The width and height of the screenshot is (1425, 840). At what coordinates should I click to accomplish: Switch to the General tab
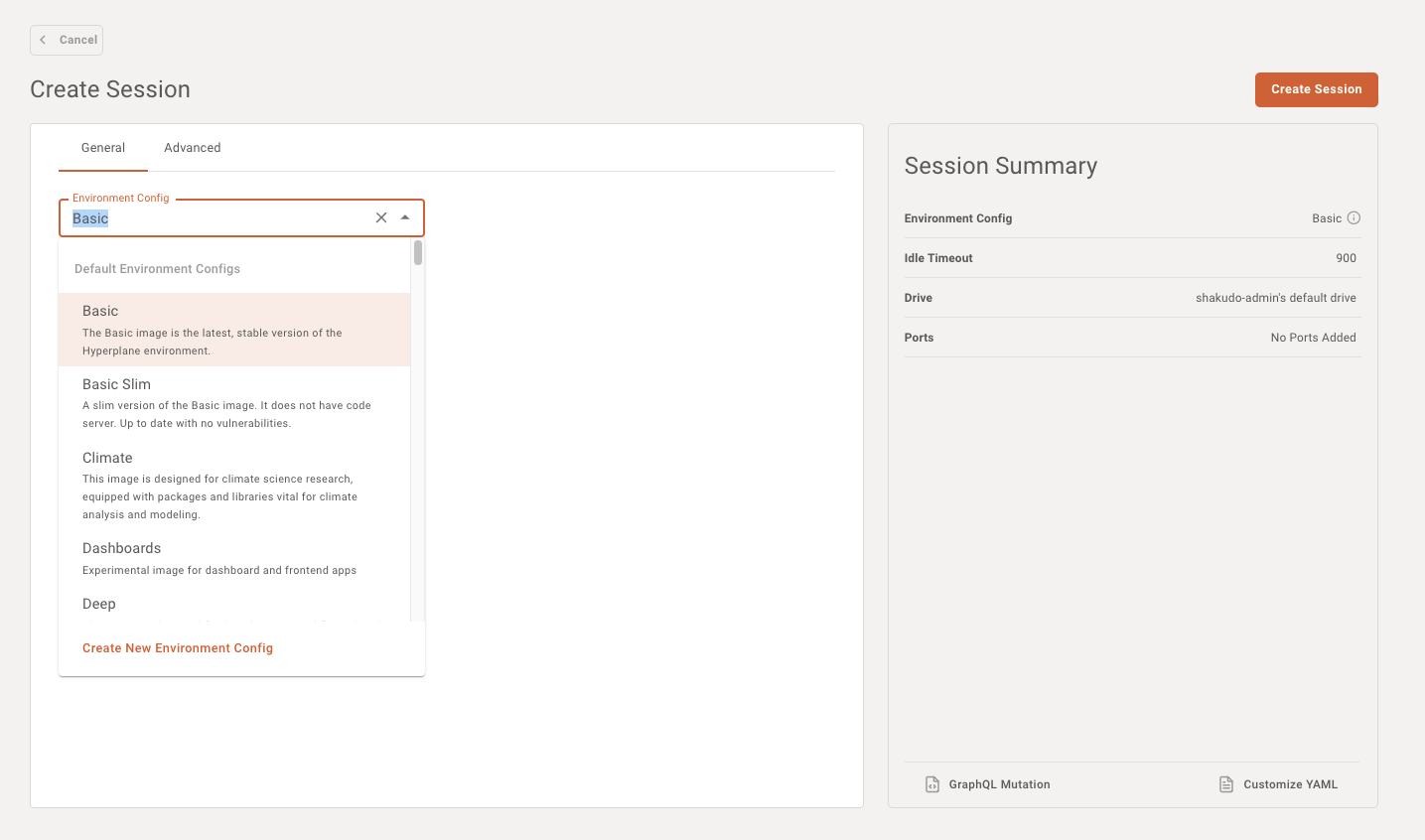tap(103, 148)
